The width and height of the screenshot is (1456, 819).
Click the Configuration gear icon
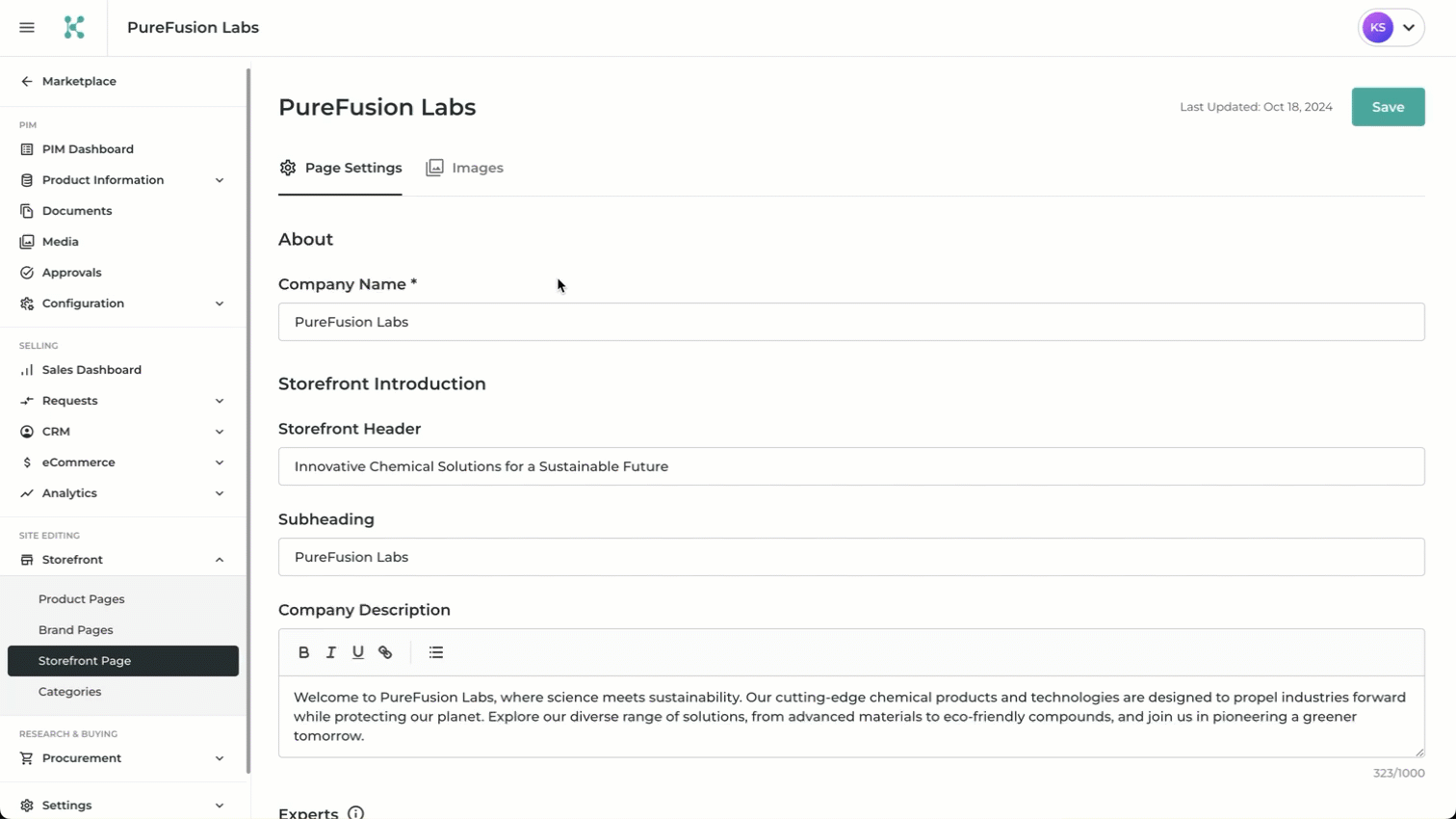click(x=27, y=304)
